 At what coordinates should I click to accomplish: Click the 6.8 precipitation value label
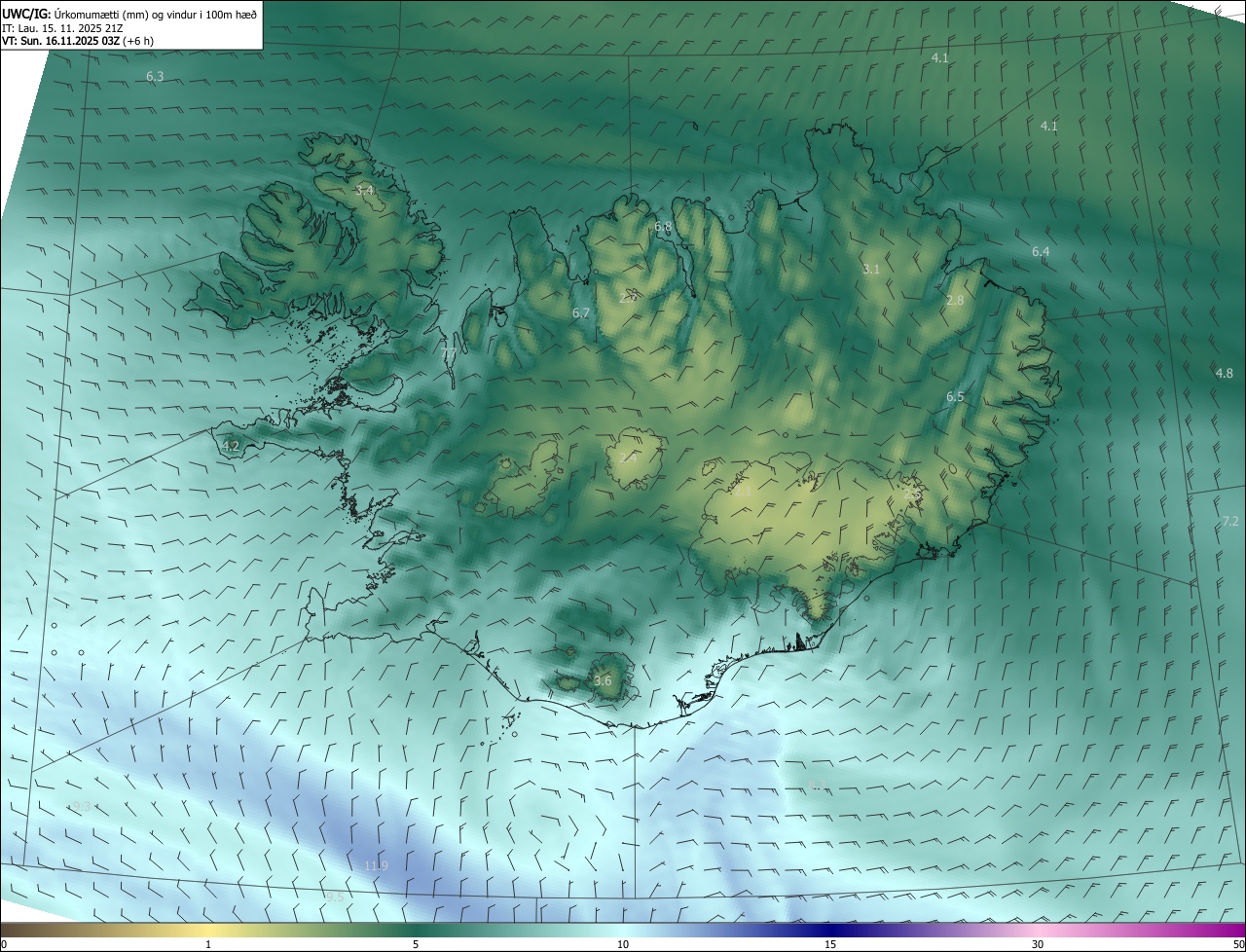pos(663,227)
